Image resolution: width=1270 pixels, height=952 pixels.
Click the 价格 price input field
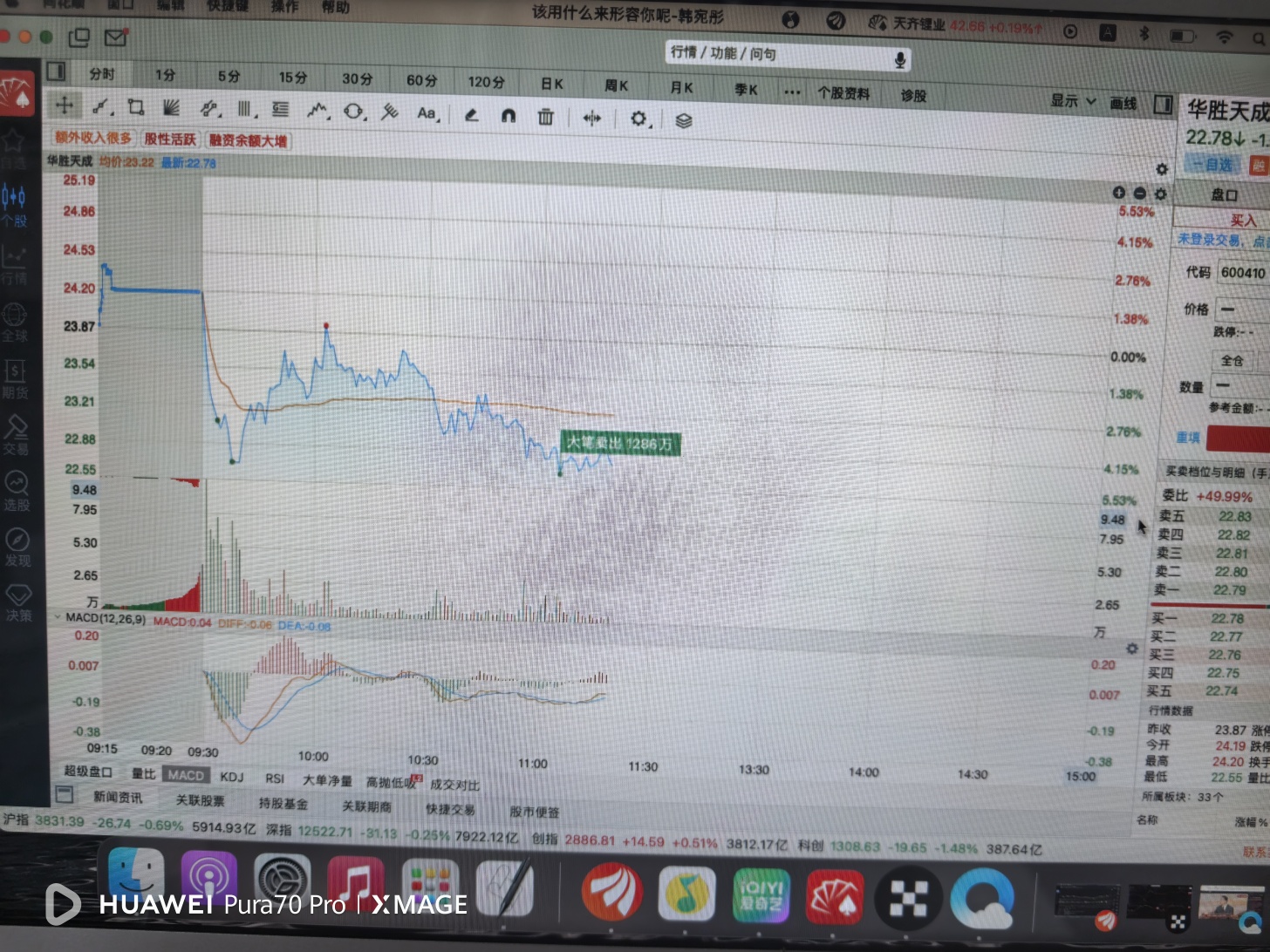[x=1243, y=309]
